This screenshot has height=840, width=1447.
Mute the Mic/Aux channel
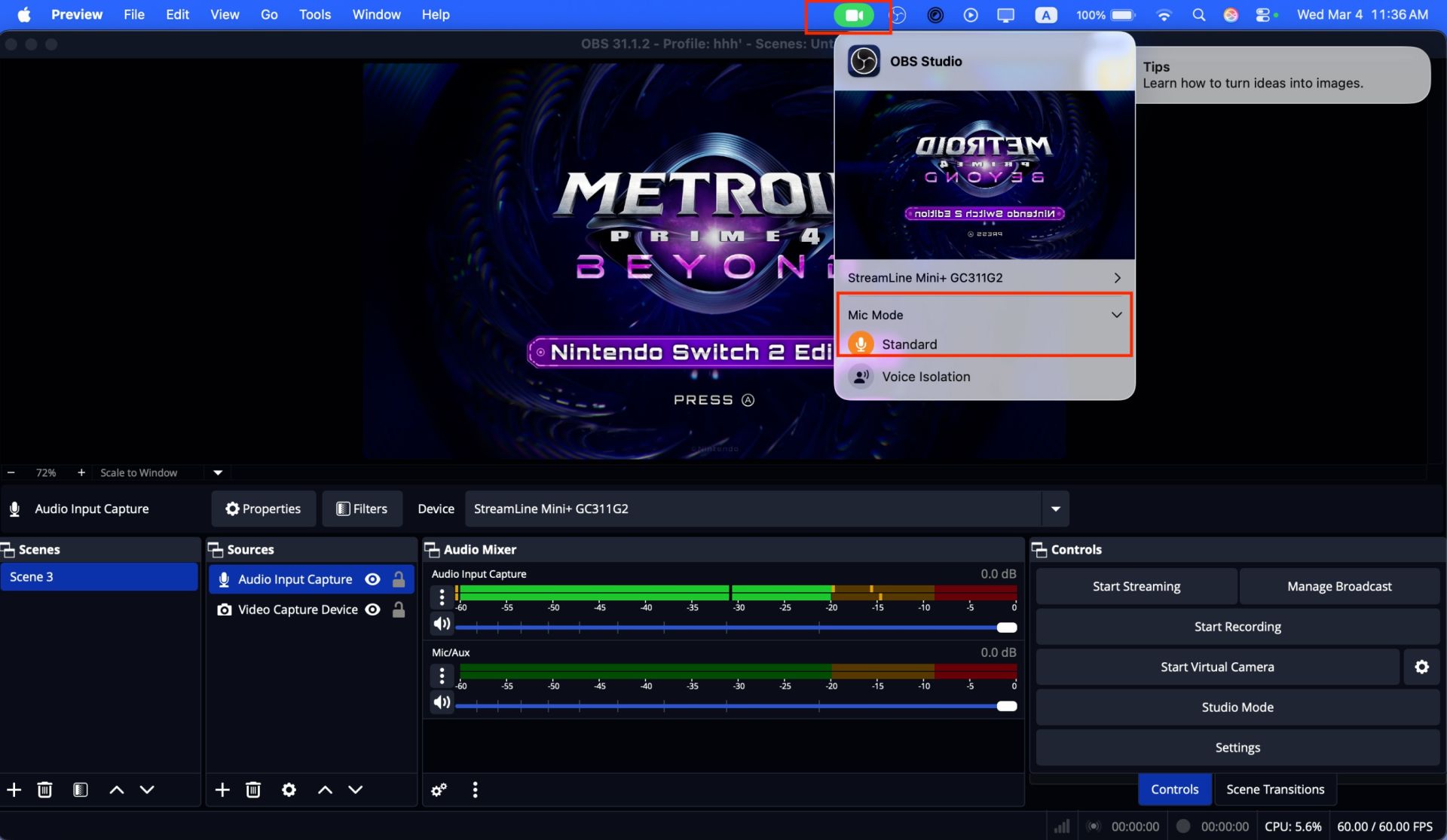pos(442,702)
